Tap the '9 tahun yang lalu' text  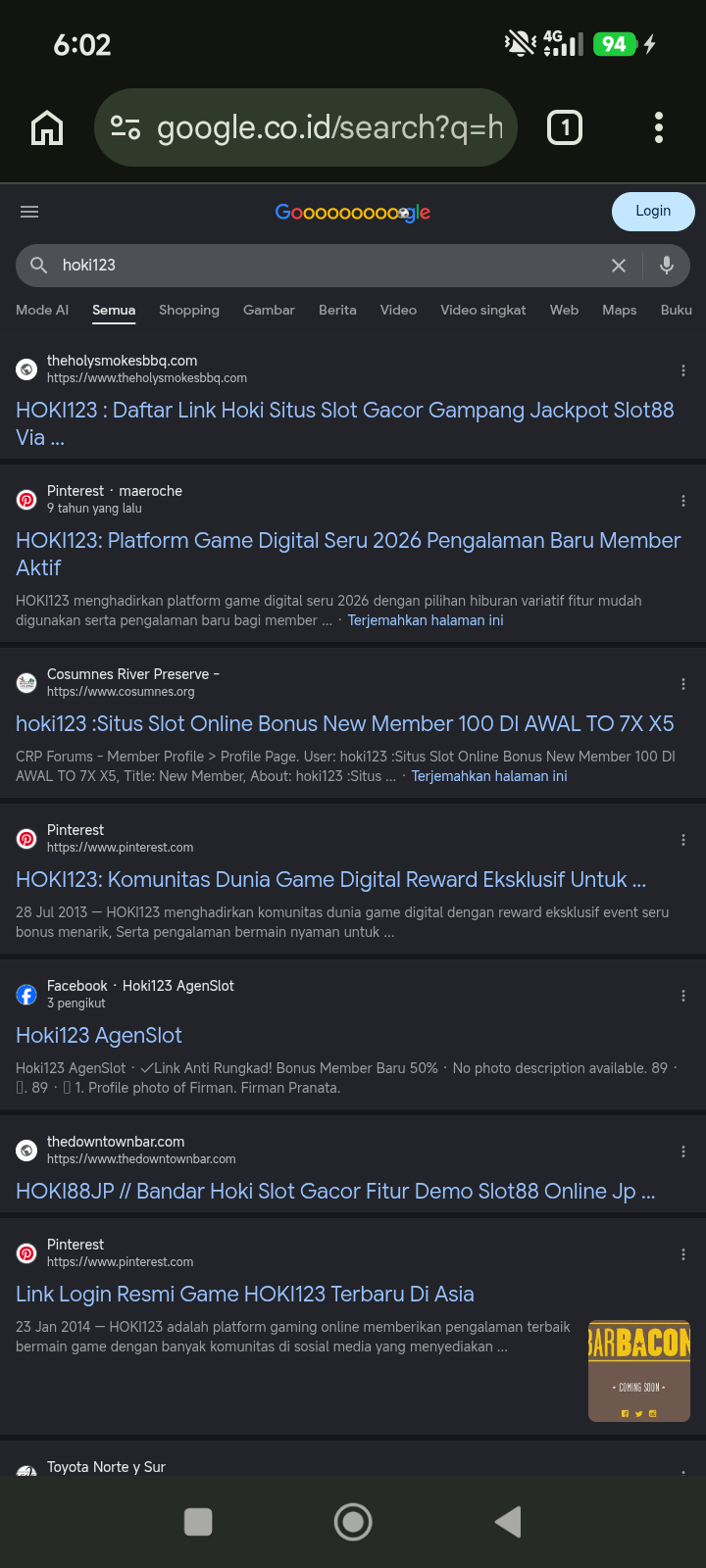tap(94, 509)
